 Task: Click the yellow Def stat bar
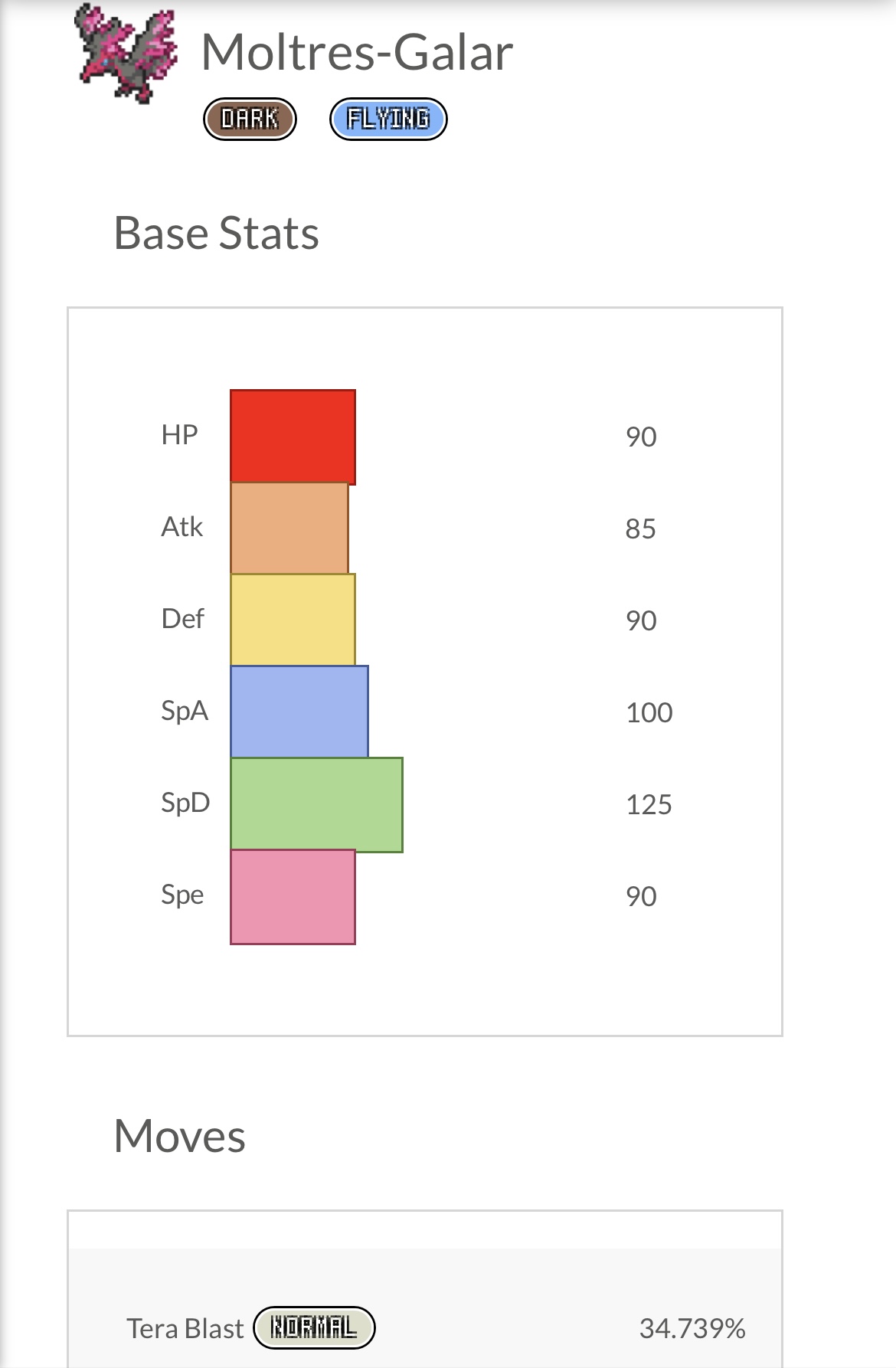(x=293, y=620)
